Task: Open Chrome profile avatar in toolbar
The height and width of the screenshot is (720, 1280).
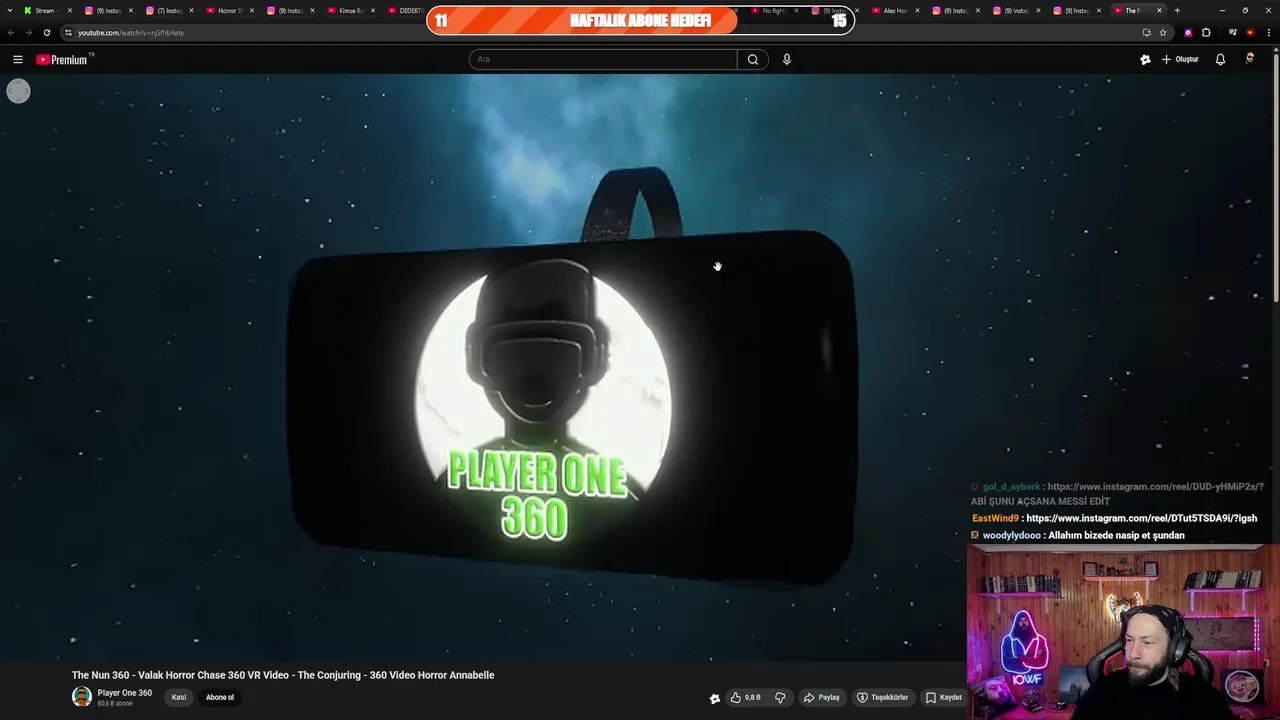Action: pos(1250,32)
